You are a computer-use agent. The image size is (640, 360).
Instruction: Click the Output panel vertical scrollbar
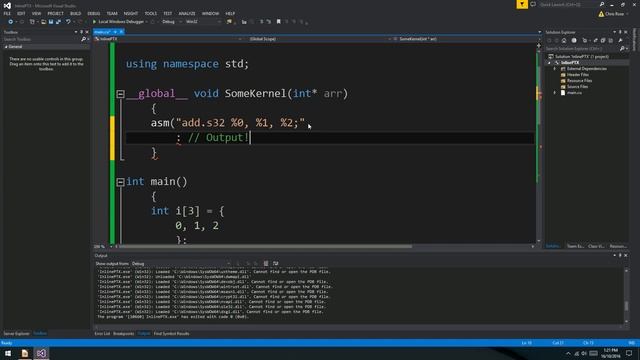[x=626, y=305]
